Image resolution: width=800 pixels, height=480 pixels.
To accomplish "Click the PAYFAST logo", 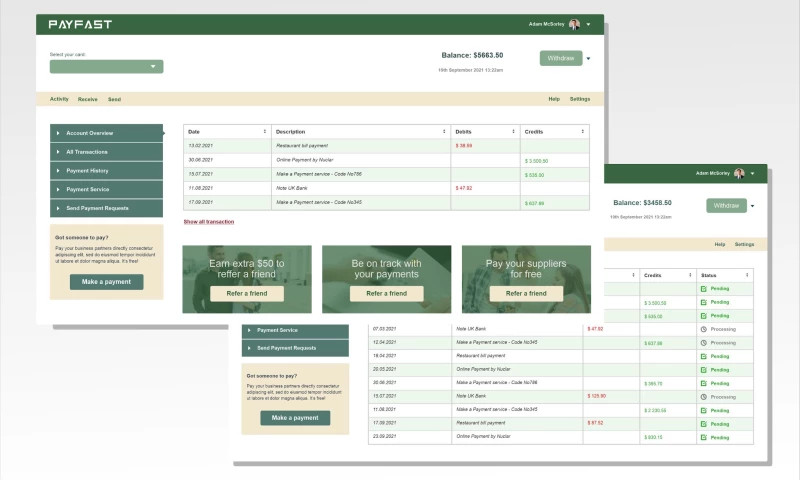I will click(x=80, y=24).
